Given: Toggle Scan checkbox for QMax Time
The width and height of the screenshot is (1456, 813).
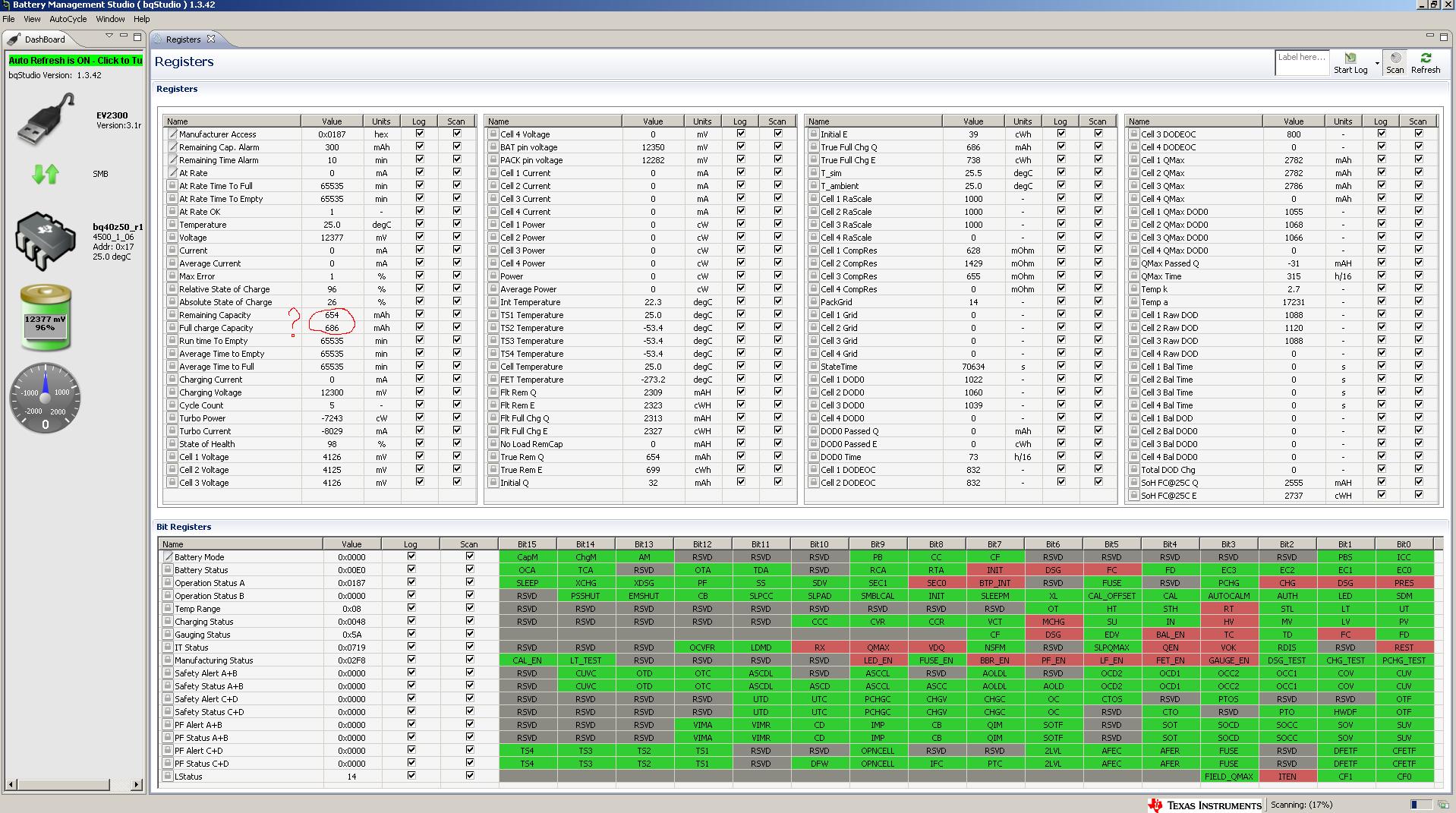Looking at the screenshot, I should tap(1418, 276).
